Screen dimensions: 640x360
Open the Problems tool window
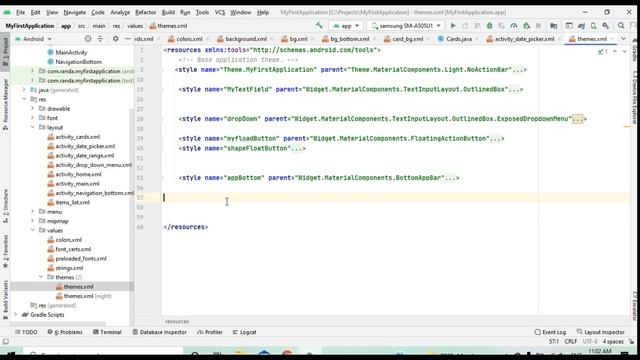(x=65, y=332)
